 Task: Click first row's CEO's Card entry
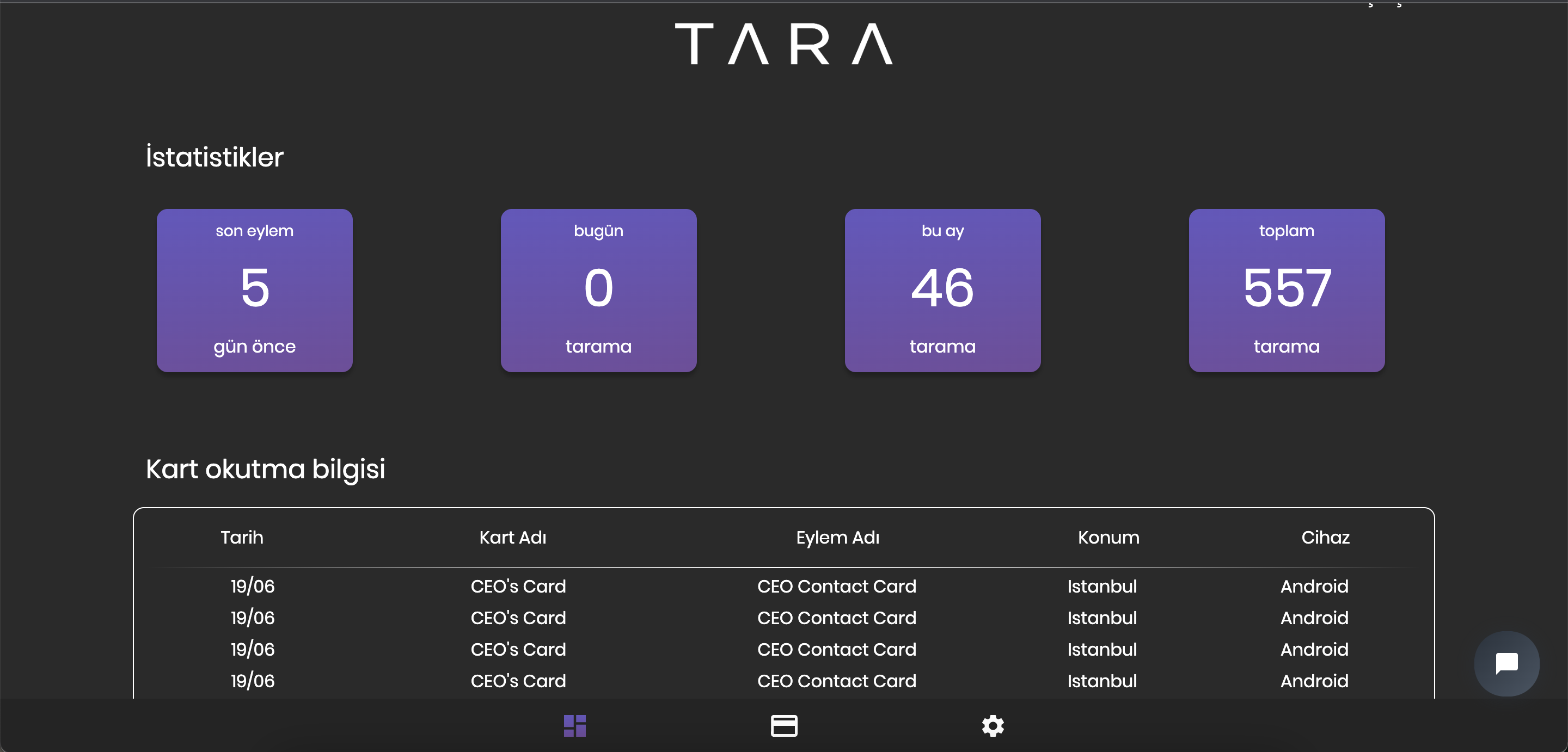[x=518, y=586]
